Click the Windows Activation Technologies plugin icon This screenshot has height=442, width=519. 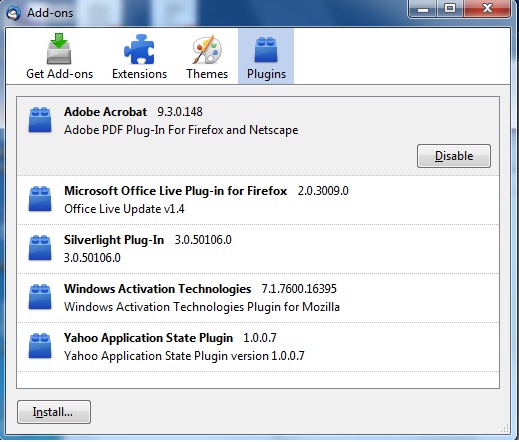(x=40, y=297)
